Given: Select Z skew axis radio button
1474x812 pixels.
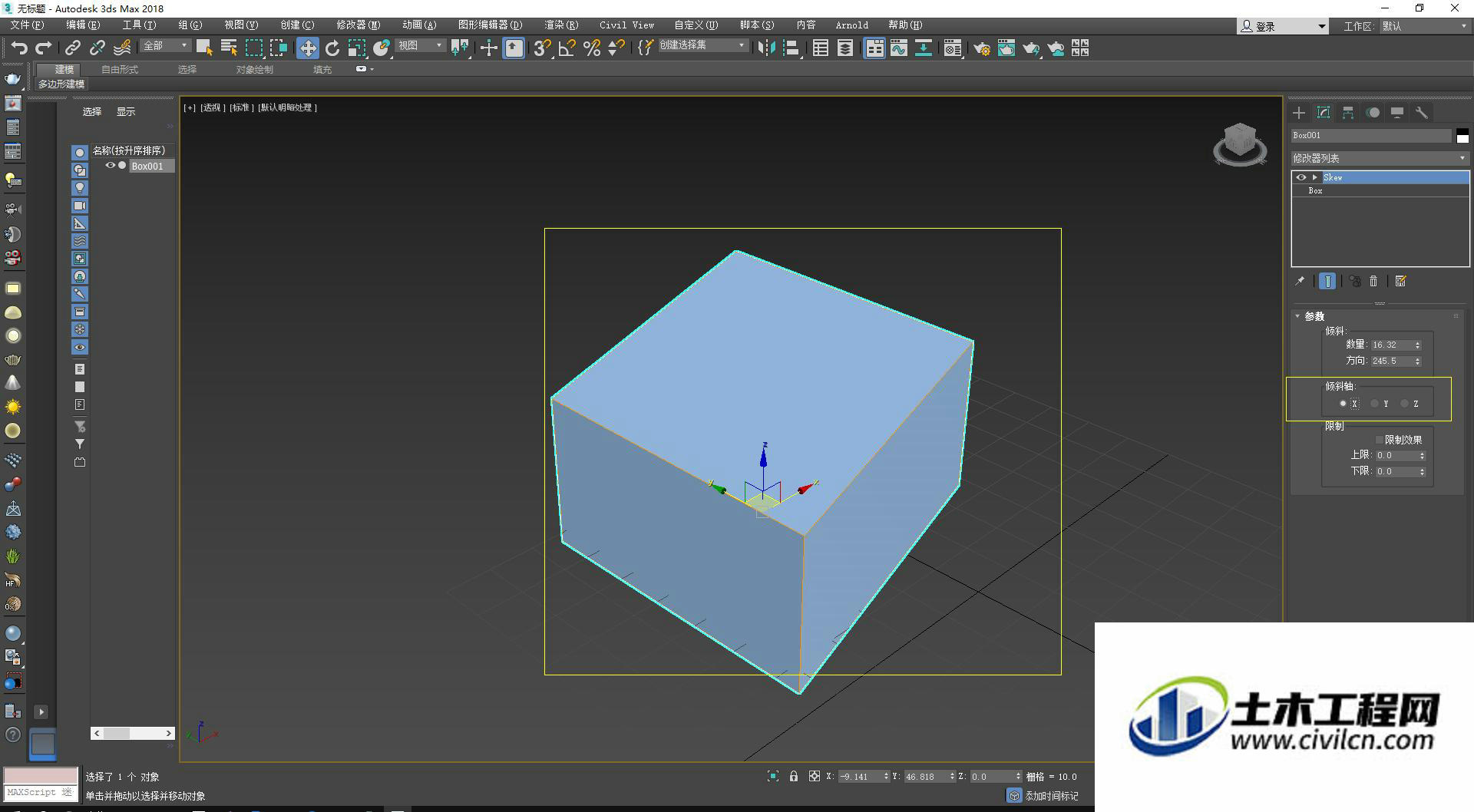Looking at the screenshot, I should [x=1405, y=404].
